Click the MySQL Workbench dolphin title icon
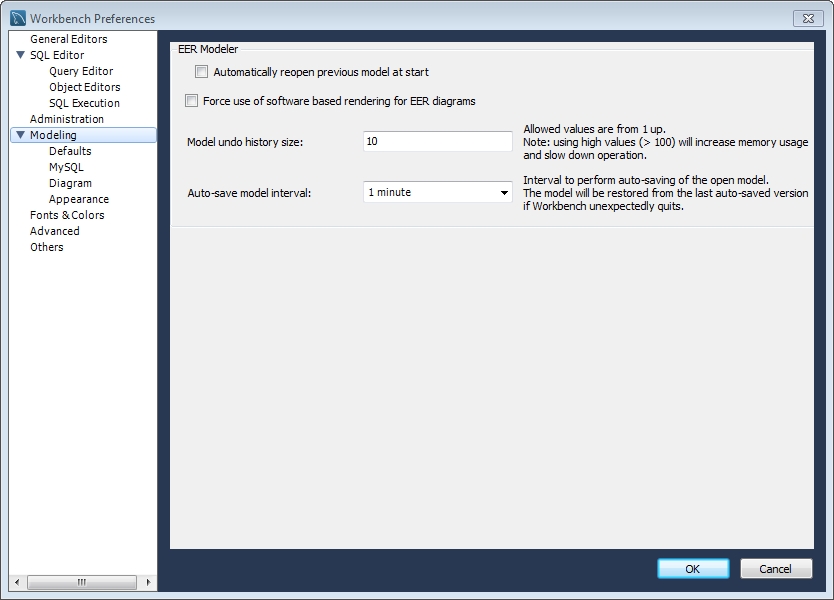 [18, 18]
